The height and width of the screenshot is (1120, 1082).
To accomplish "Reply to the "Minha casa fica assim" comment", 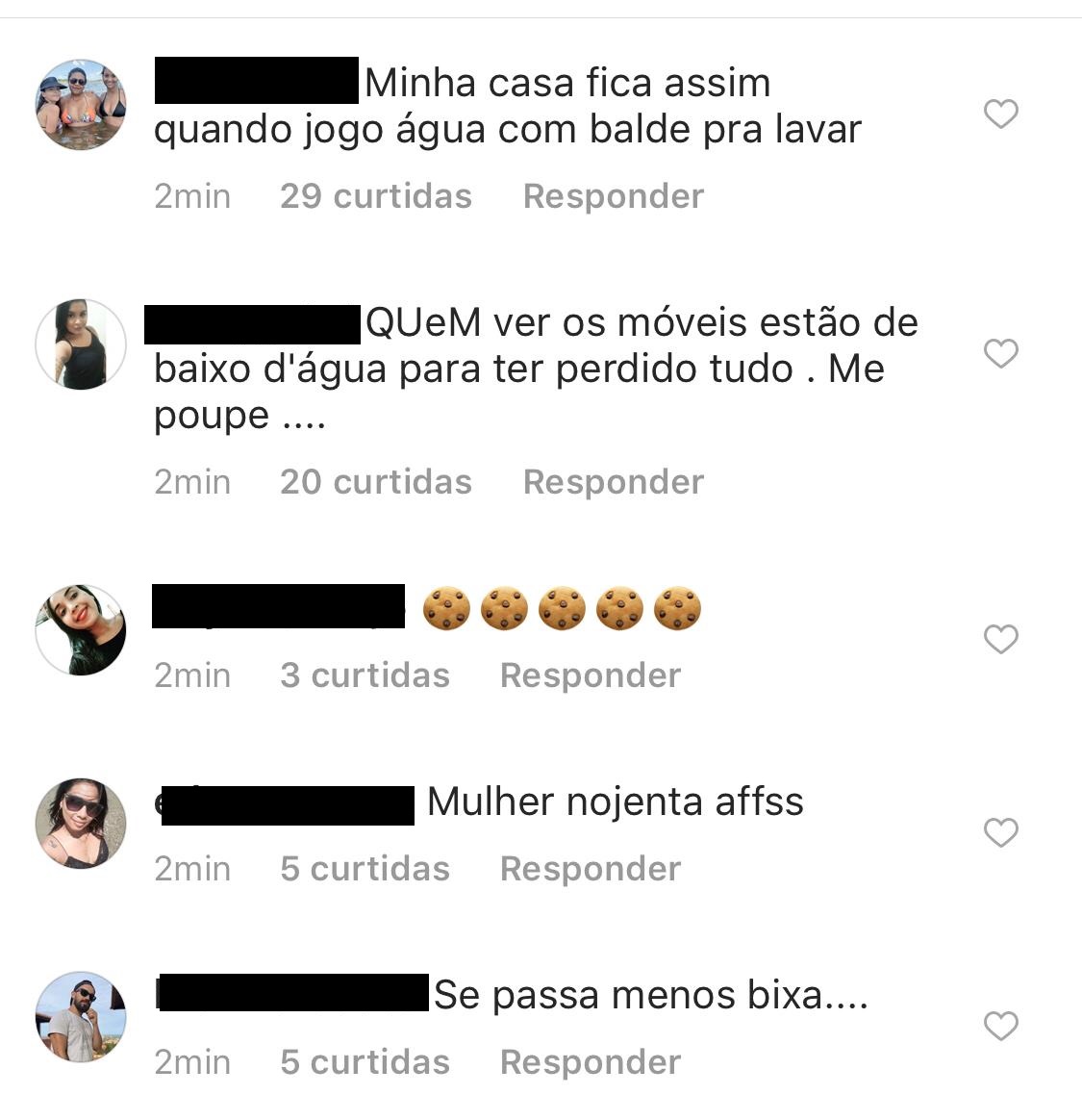I will 614,196.
